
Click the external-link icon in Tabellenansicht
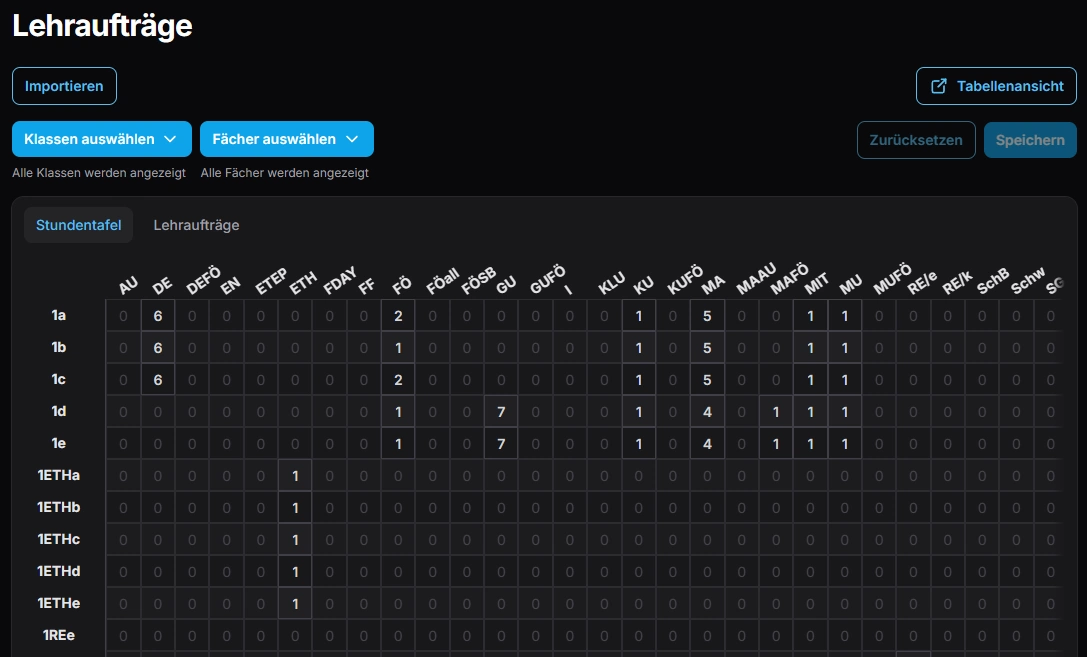pos(939,86)
